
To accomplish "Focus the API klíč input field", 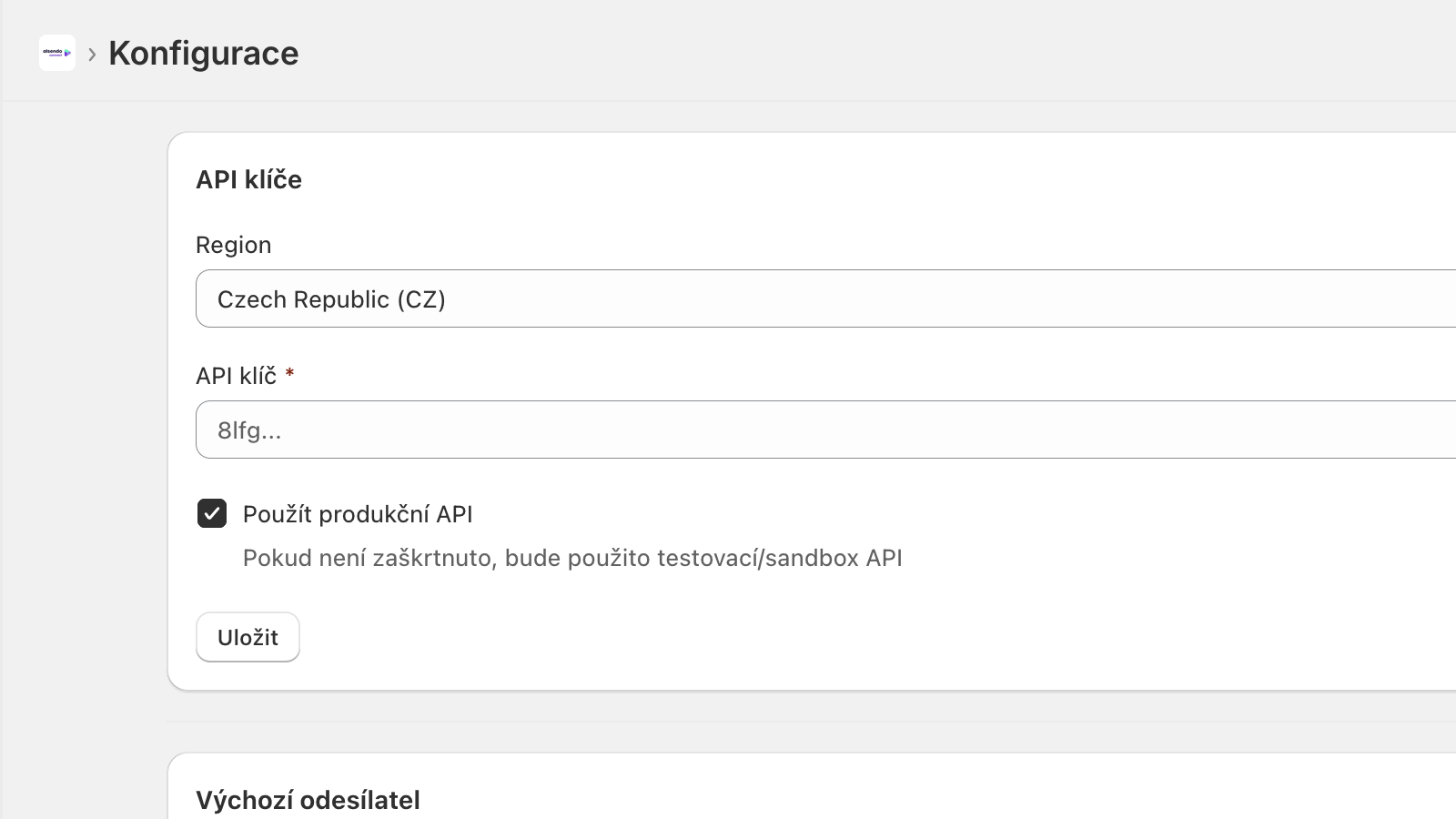I will pos(826,430).
